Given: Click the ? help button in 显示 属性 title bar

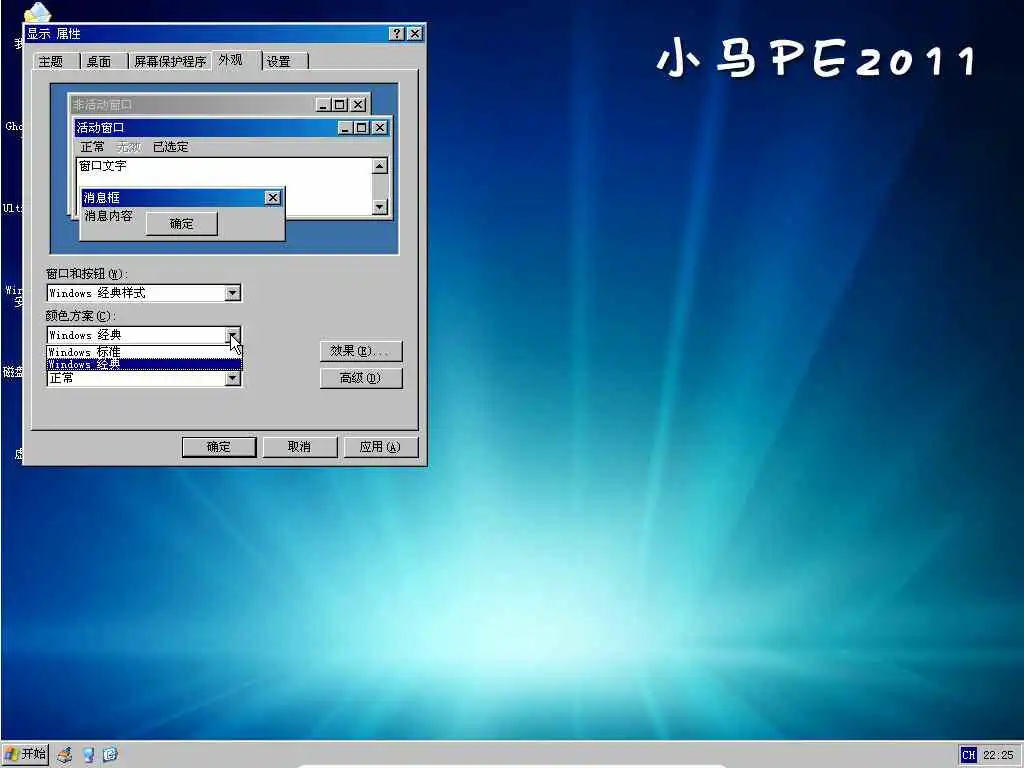Looking at the screenshot, I should [x=396, y=33].
